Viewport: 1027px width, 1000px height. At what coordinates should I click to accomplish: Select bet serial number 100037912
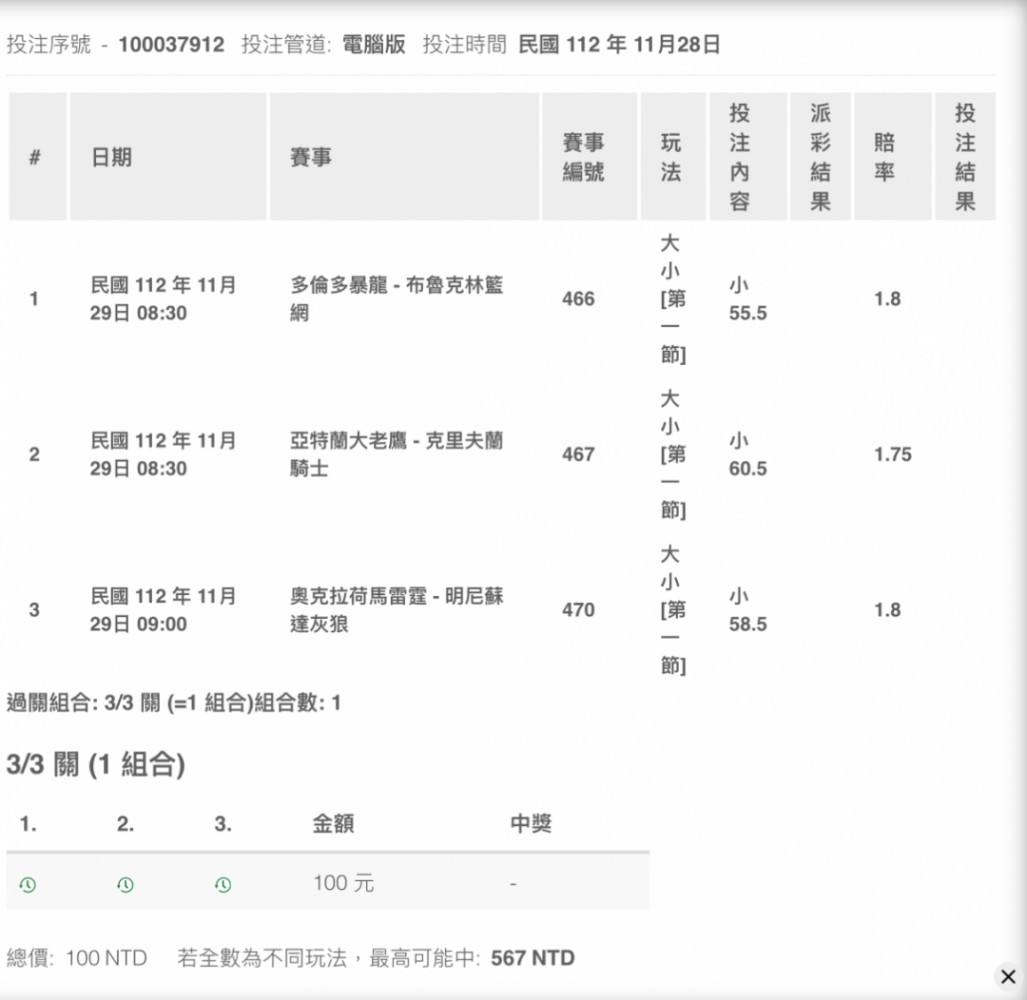(171, 45)
